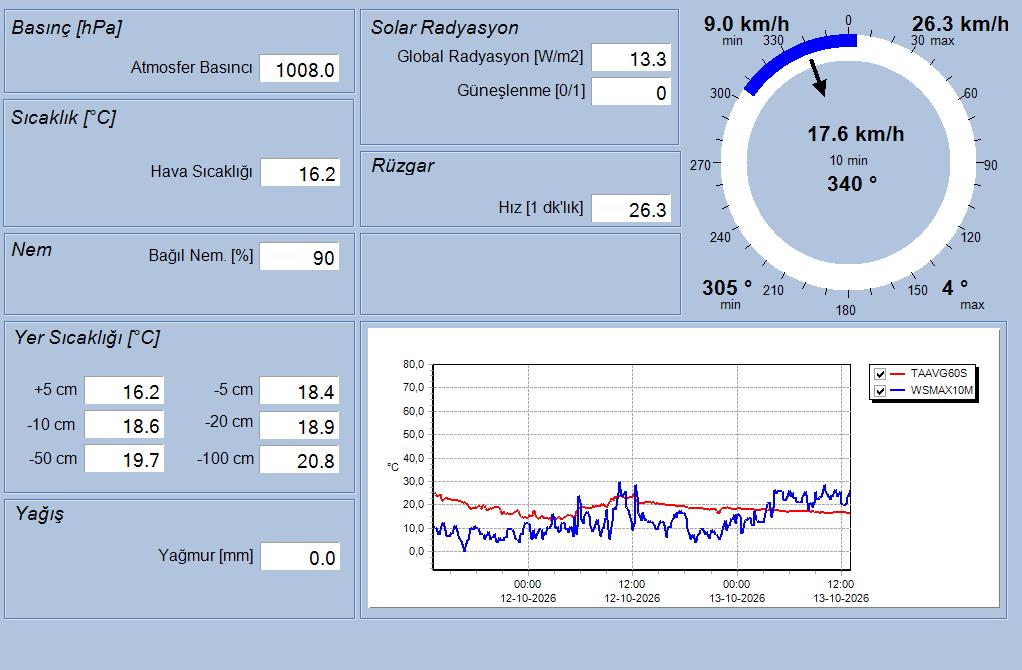Click the TAAVG60S legend label
The image size is (1022, 670).
(939, 373)
